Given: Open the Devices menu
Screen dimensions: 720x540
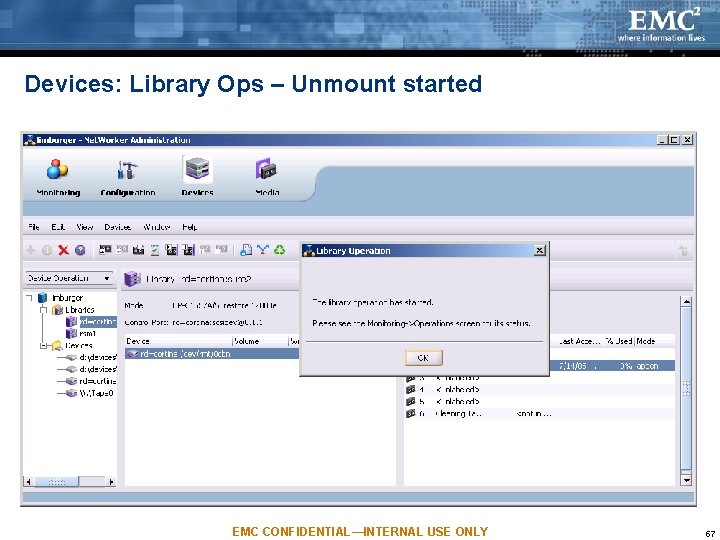Looking at the screenshot, I should coord(118,227).
